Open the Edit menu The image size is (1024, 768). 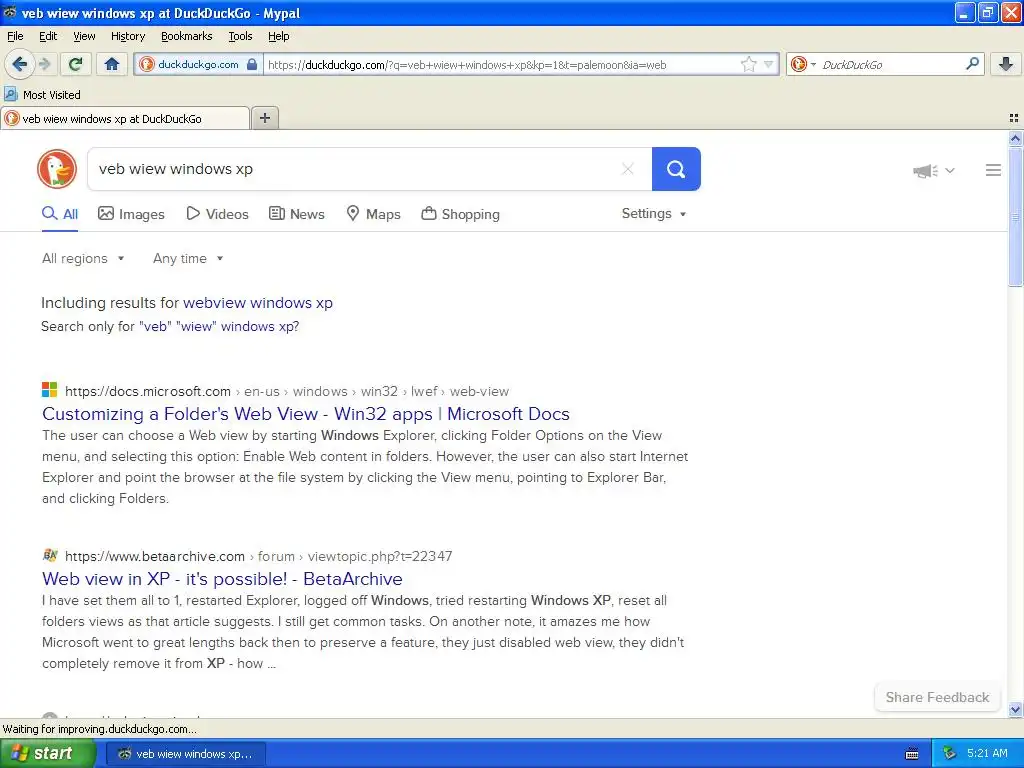(48, 36)
